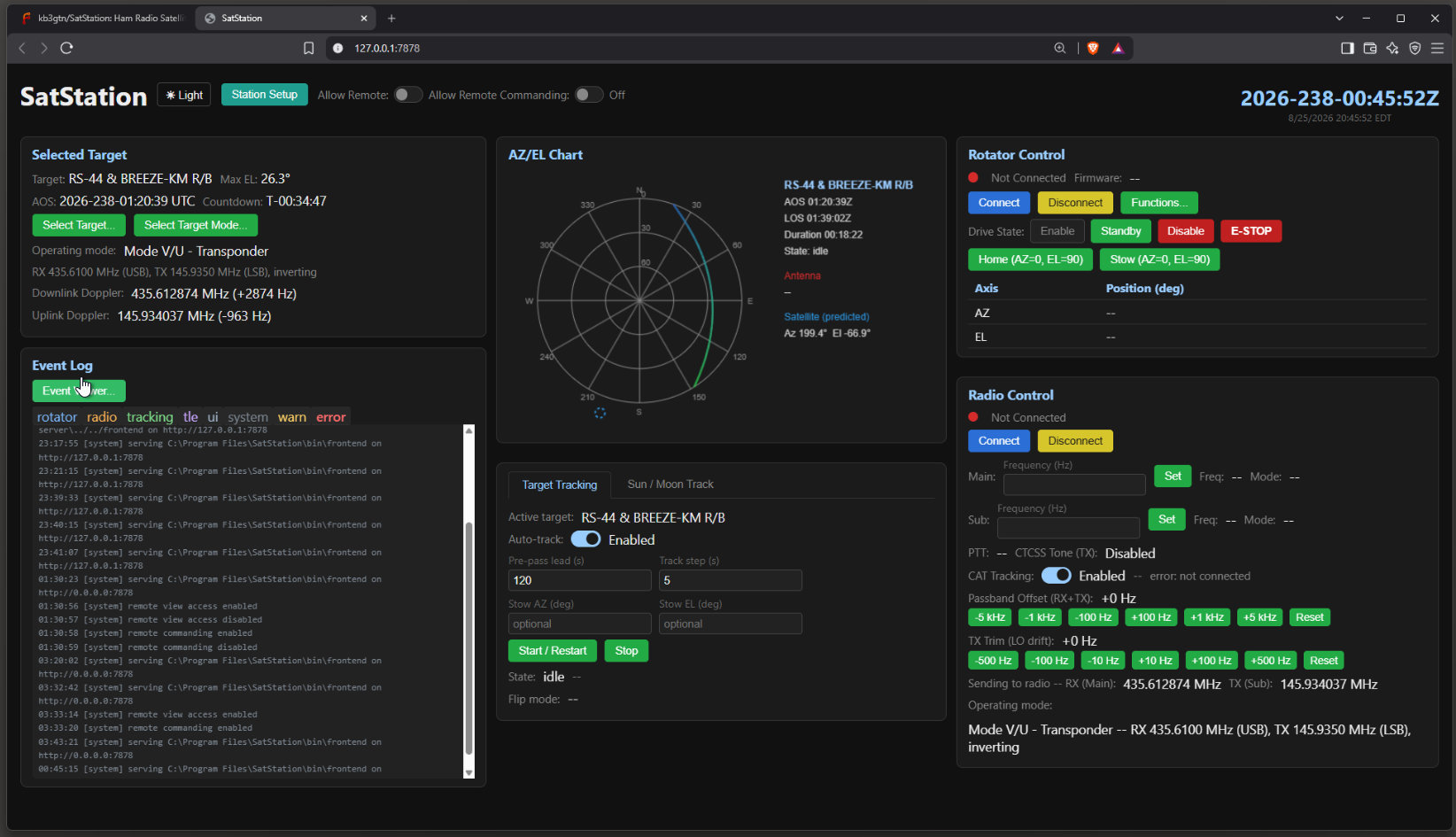Bookmark this page icon

(x=308, y=48)
